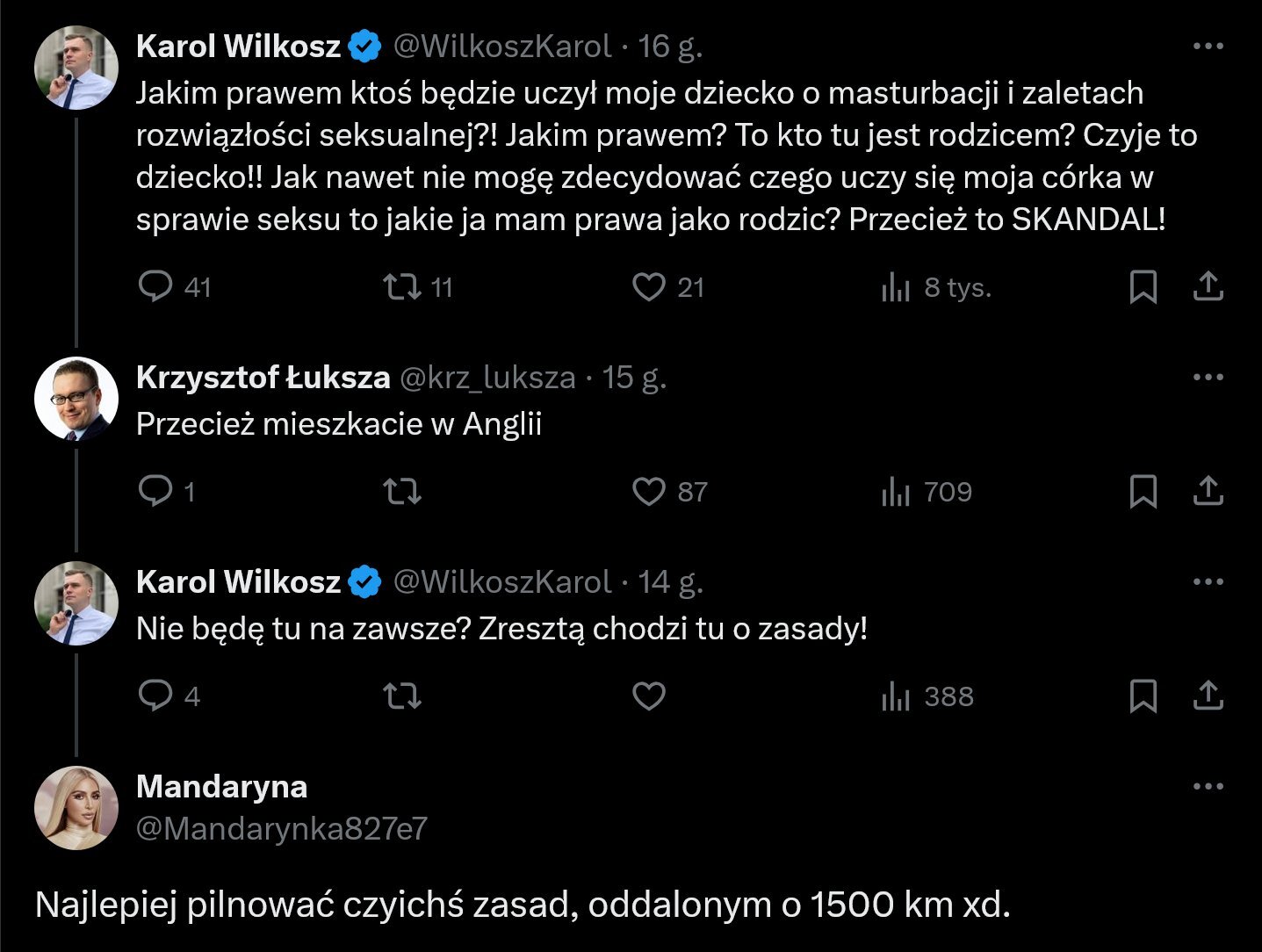
Task: Retweet the tweet with 11 reposts
Action: [x=403, y=287]
